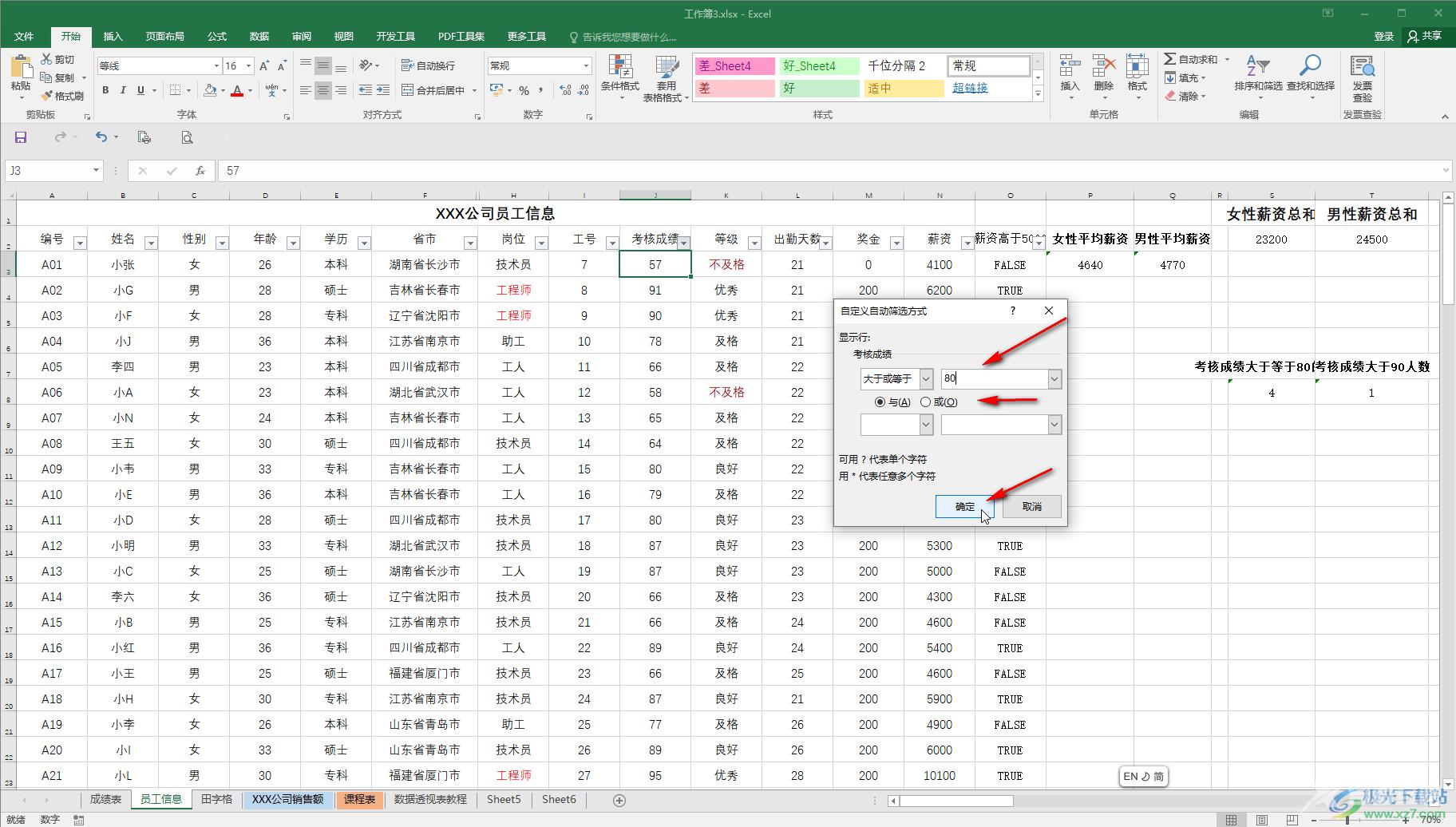
Task: Open the 成绩表 sheet tab
Action: coord(105,799)
